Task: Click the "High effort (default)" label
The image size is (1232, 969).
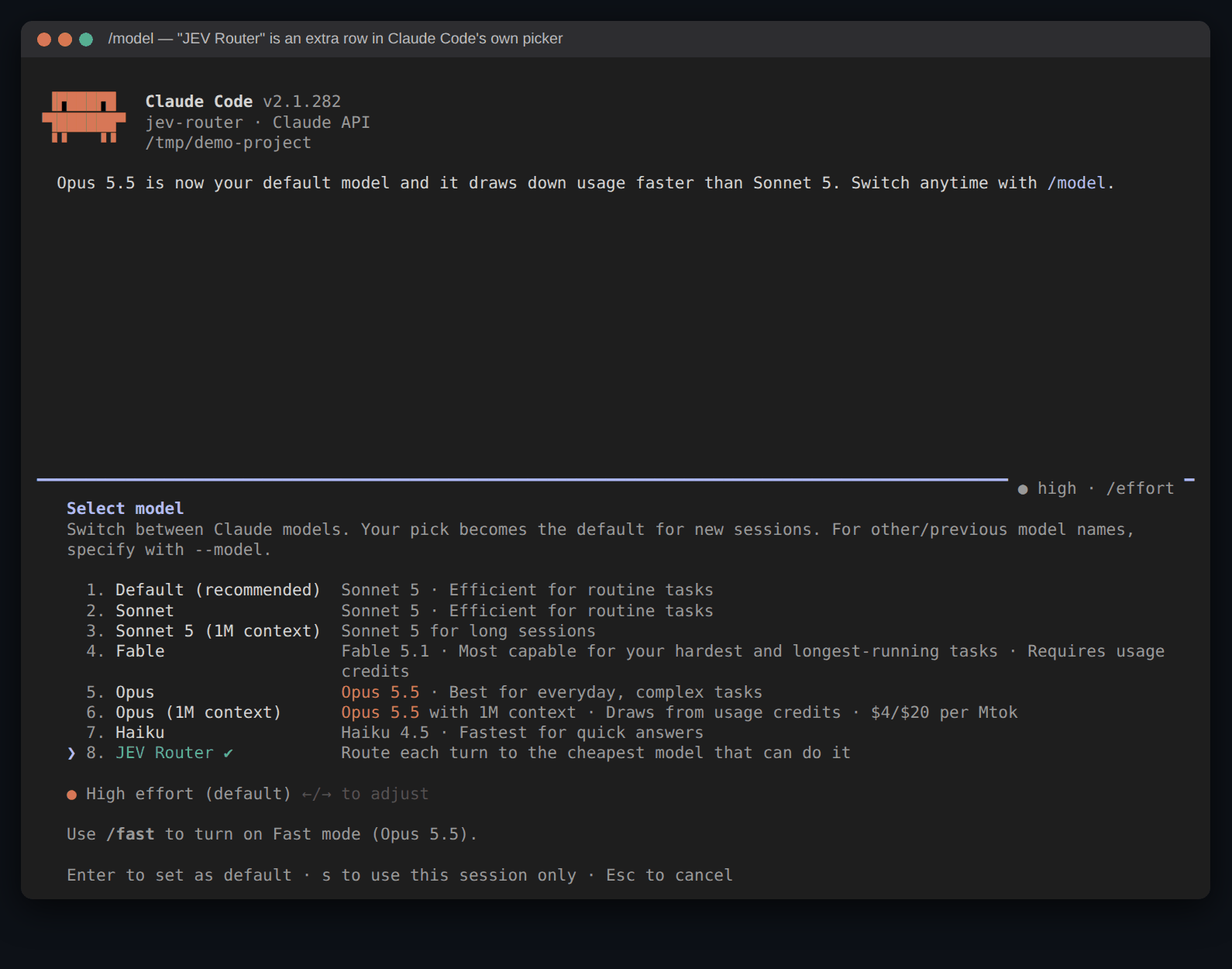Action: point(188,794)
